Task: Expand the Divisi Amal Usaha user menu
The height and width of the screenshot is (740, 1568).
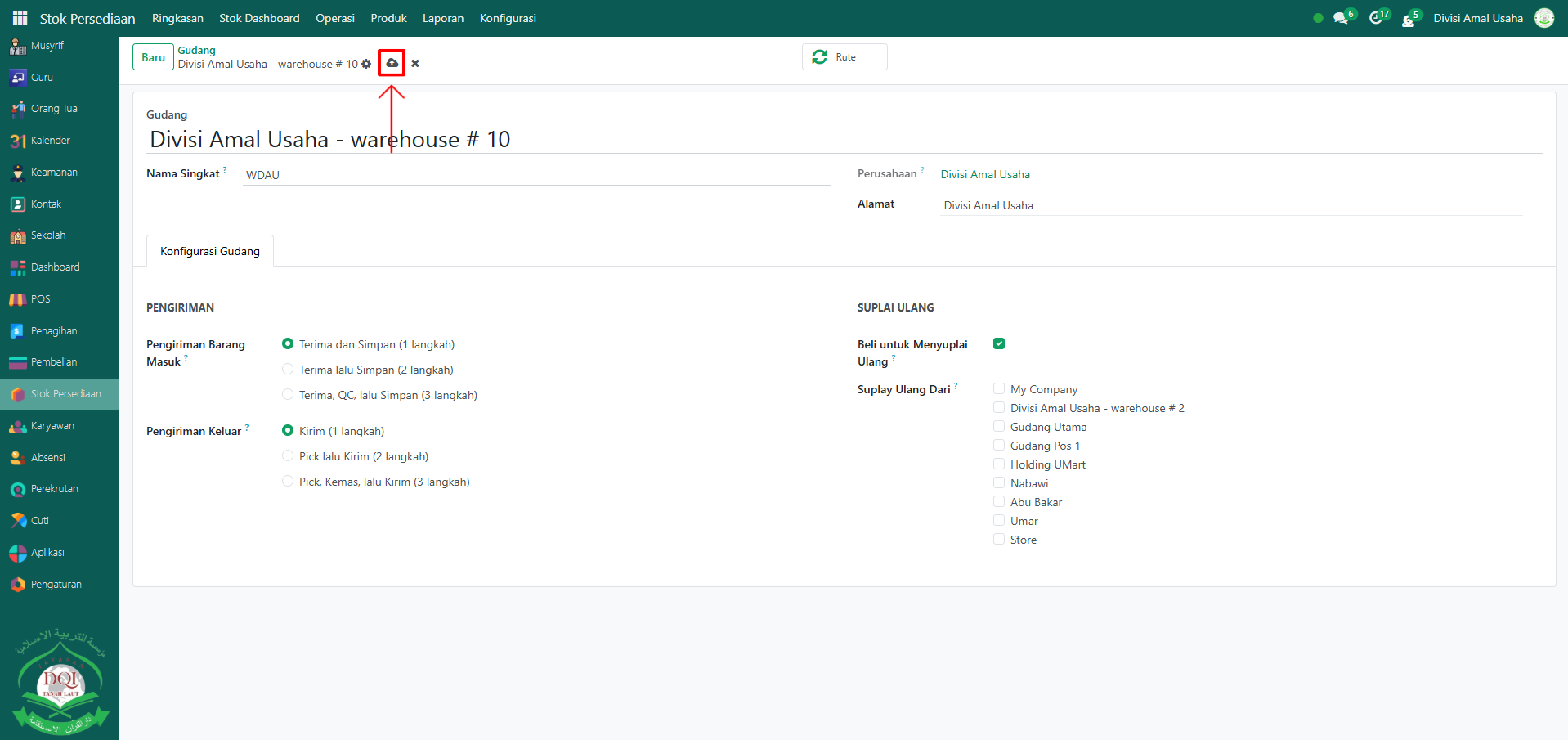Action: click(1477, 18)
